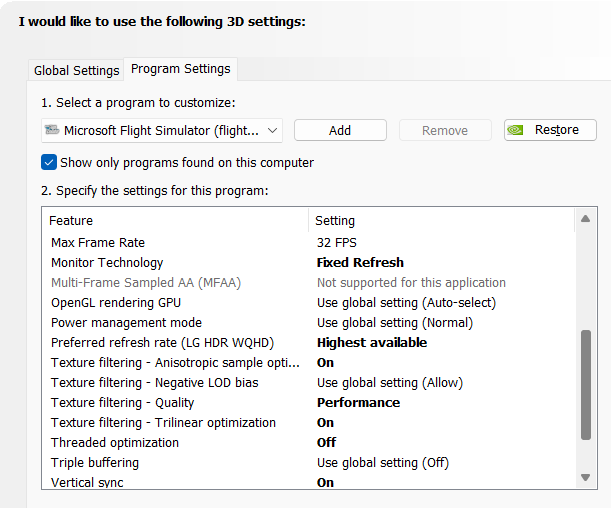Click the Setting column header
Image resolution: width=611 pixels, height=508 pixels.
point(441,220)
